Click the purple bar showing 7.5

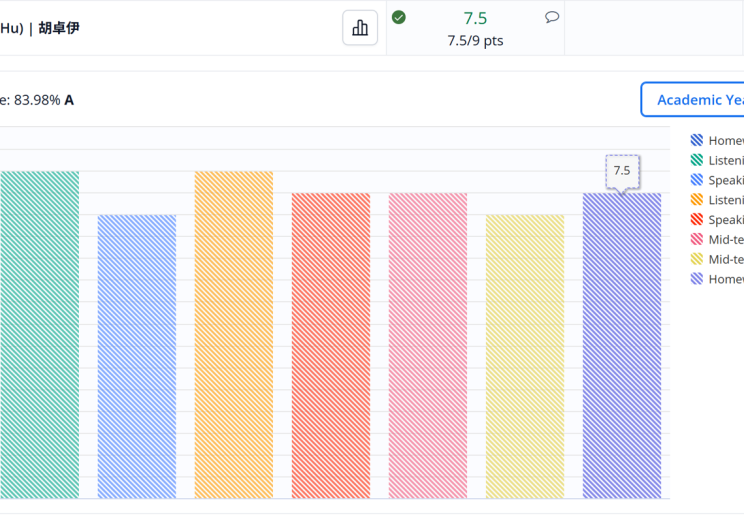click(622, 345)
